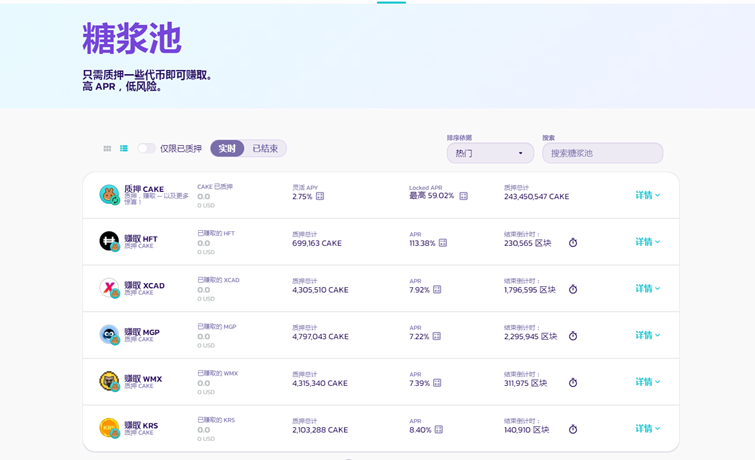Click the 赚取 HFT pool title
Viewport: 755px width, 460px height.
141,238
